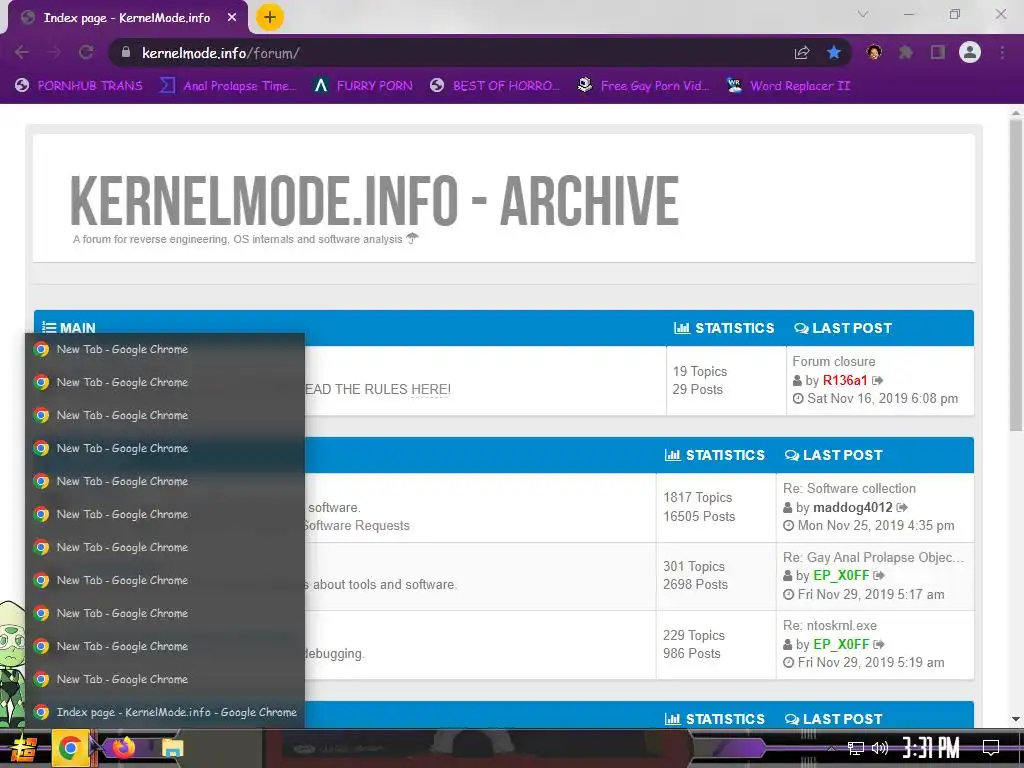Click the Chrome taskbar icon

[x=71, y=748]
